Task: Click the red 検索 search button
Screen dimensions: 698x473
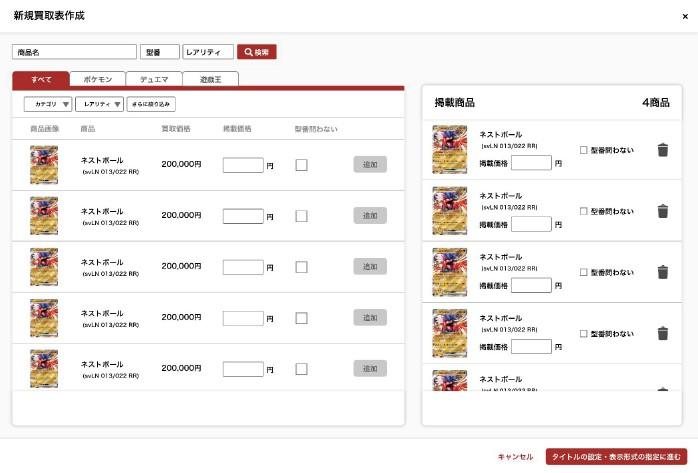Action: click(257, 52)
